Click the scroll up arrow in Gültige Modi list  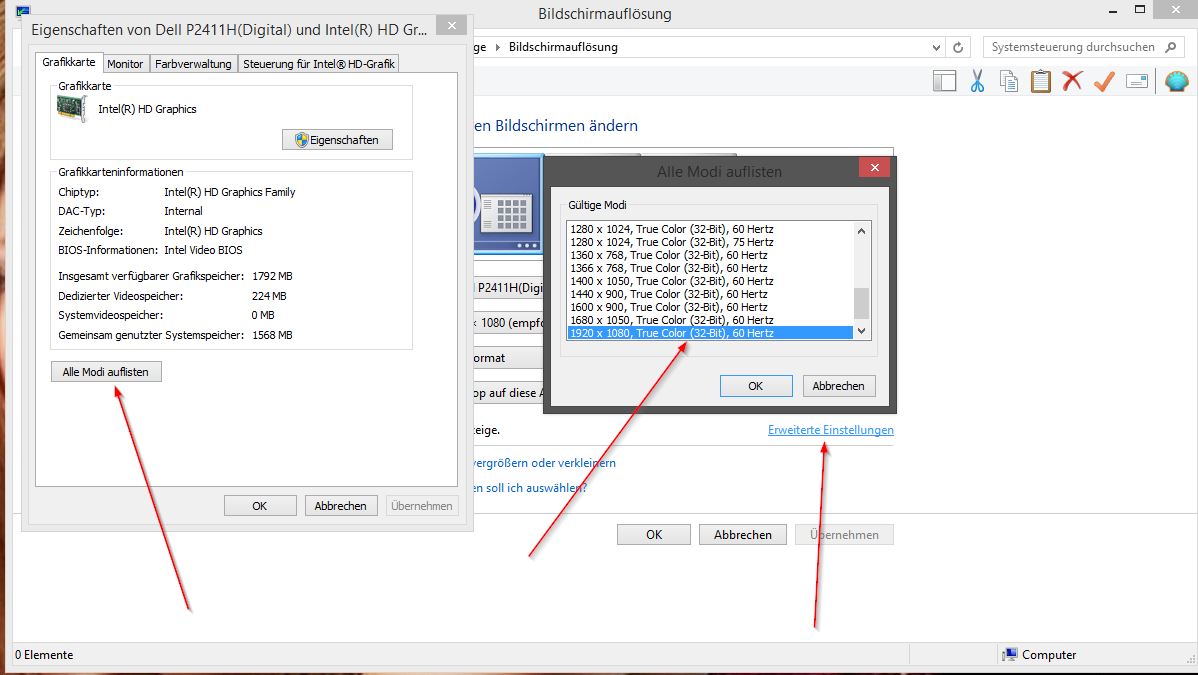(862, 231)
